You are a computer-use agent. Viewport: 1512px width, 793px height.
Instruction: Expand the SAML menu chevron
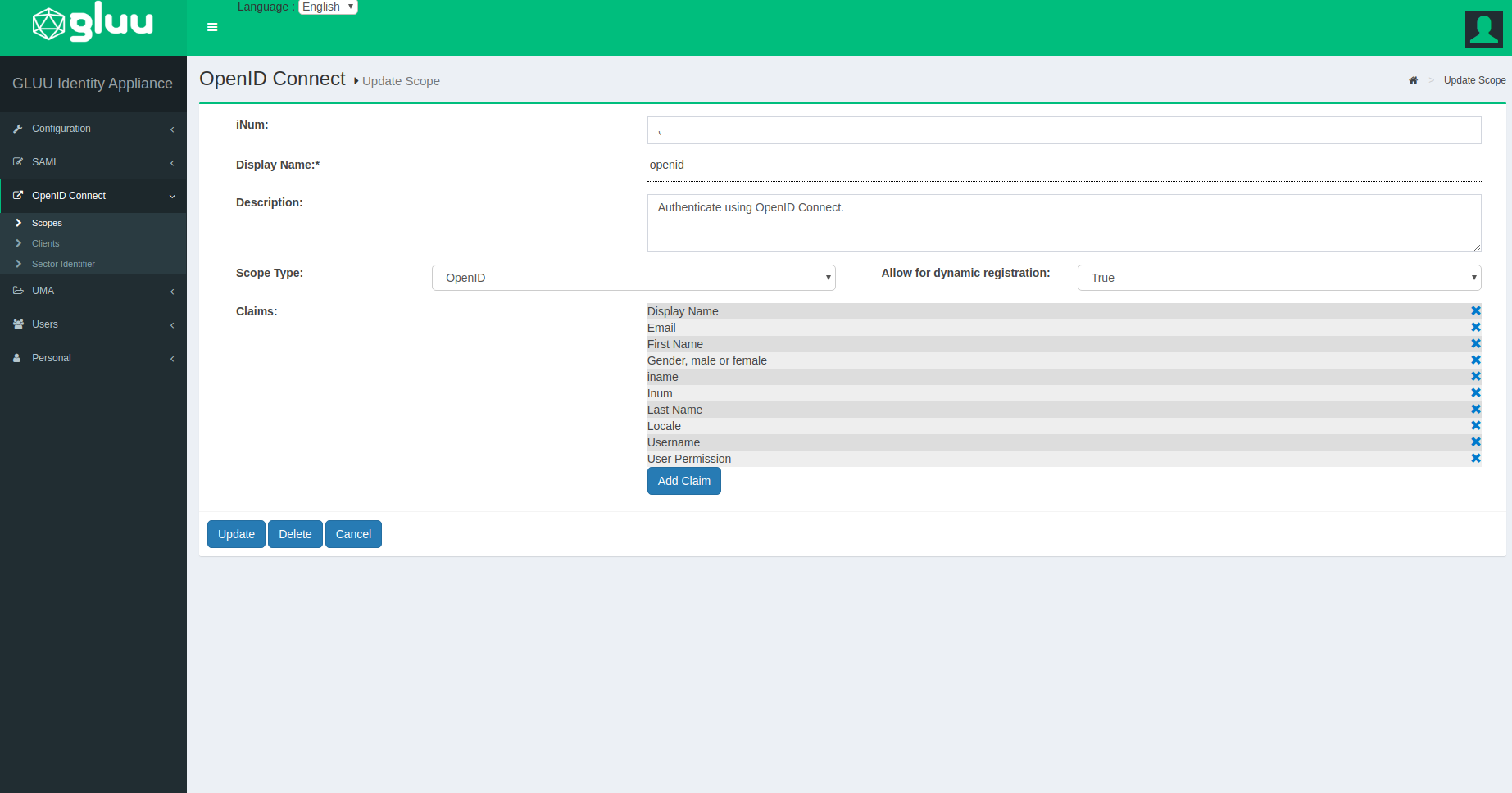pyautogui.click(x=172, y=163)
